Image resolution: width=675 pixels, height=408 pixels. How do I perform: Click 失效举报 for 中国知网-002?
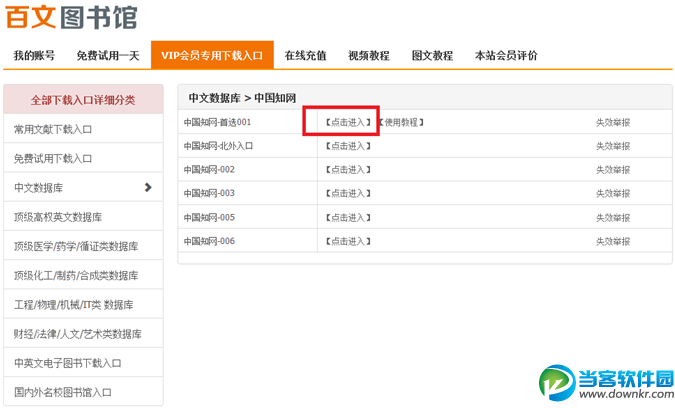click(x=613, y=170)
